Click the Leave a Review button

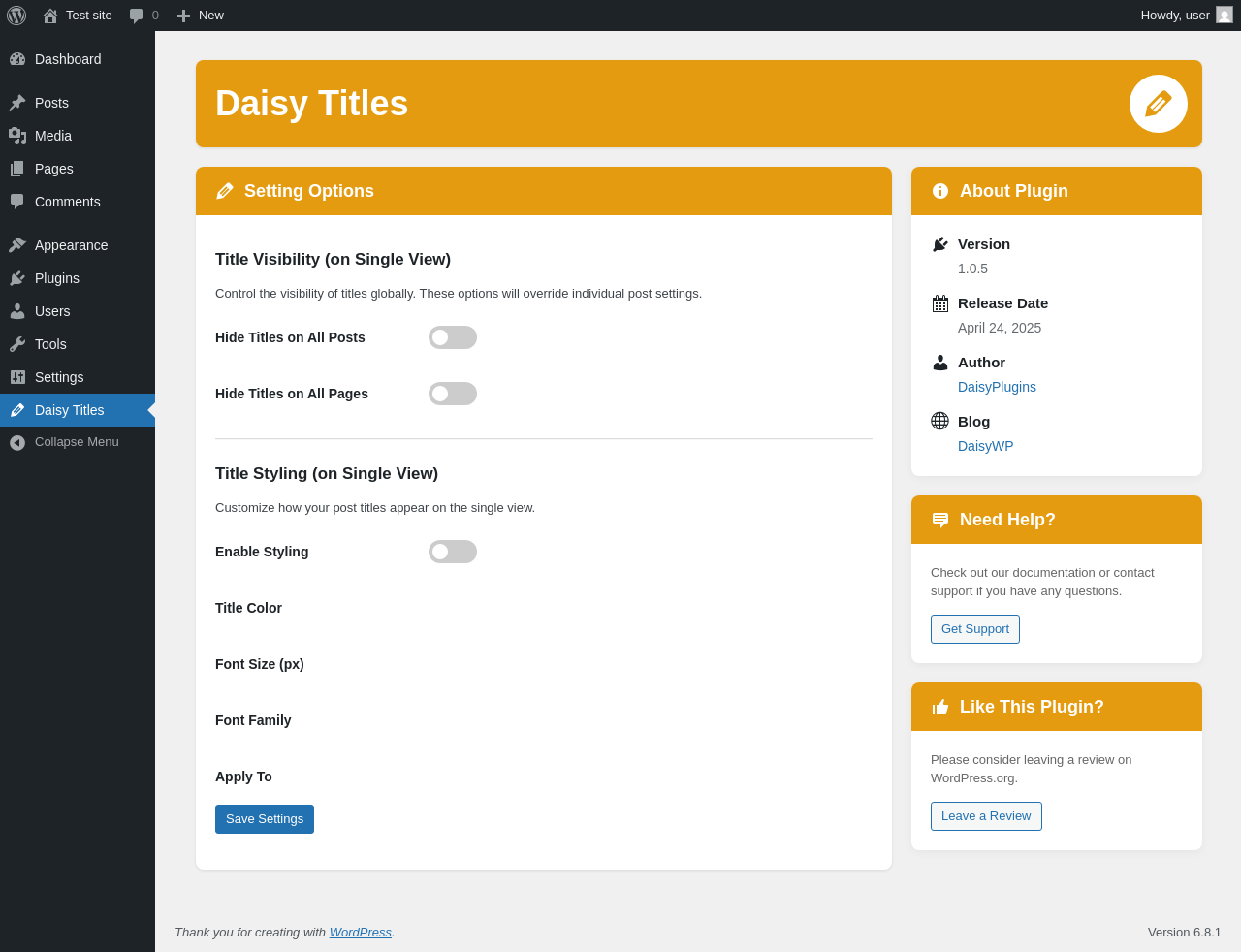click(986, 816)
